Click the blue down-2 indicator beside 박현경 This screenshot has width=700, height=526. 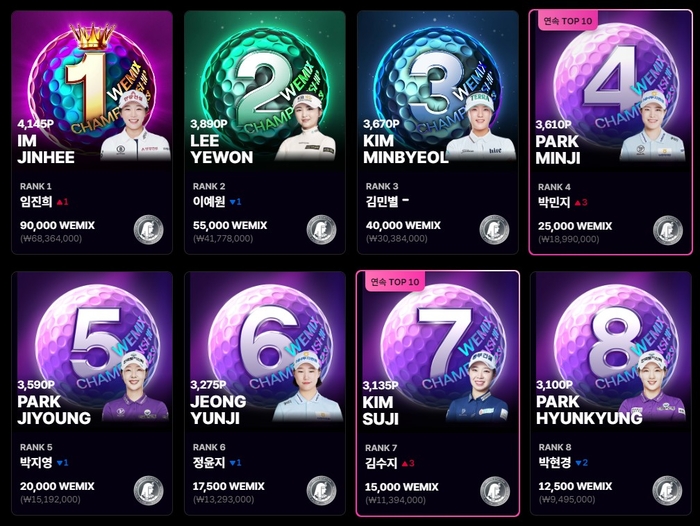(x=581, y=463)
